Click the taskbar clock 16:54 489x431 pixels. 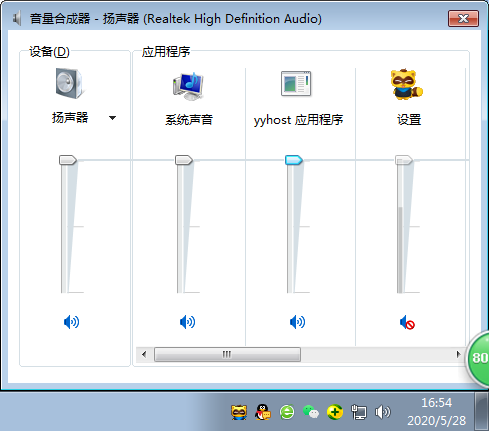click(x=437, y=403)
